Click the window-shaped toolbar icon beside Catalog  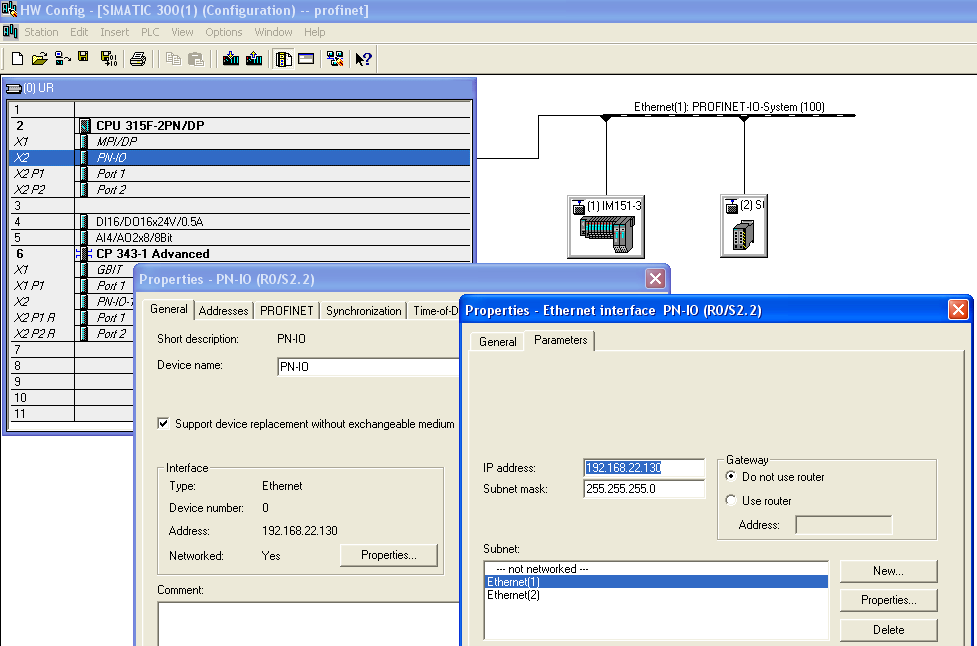click(306, 59)
